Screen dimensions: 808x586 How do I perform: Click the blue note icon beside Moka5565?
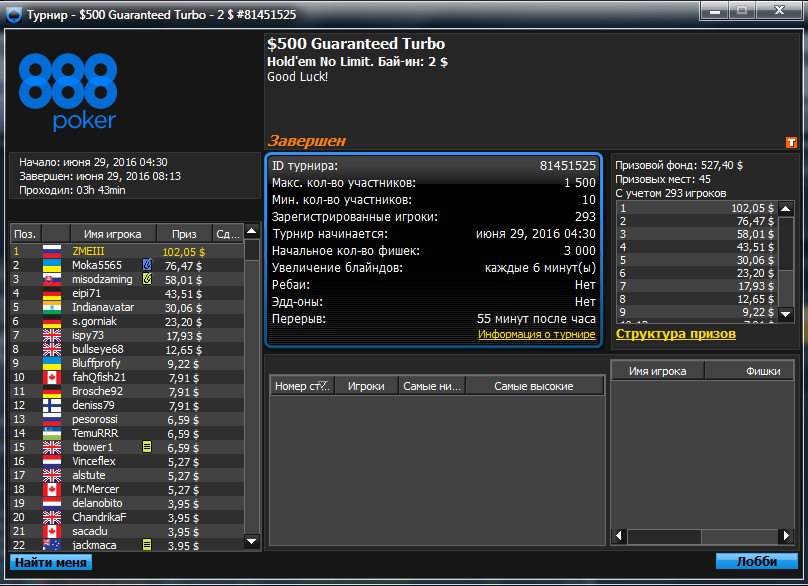[147, 265]
